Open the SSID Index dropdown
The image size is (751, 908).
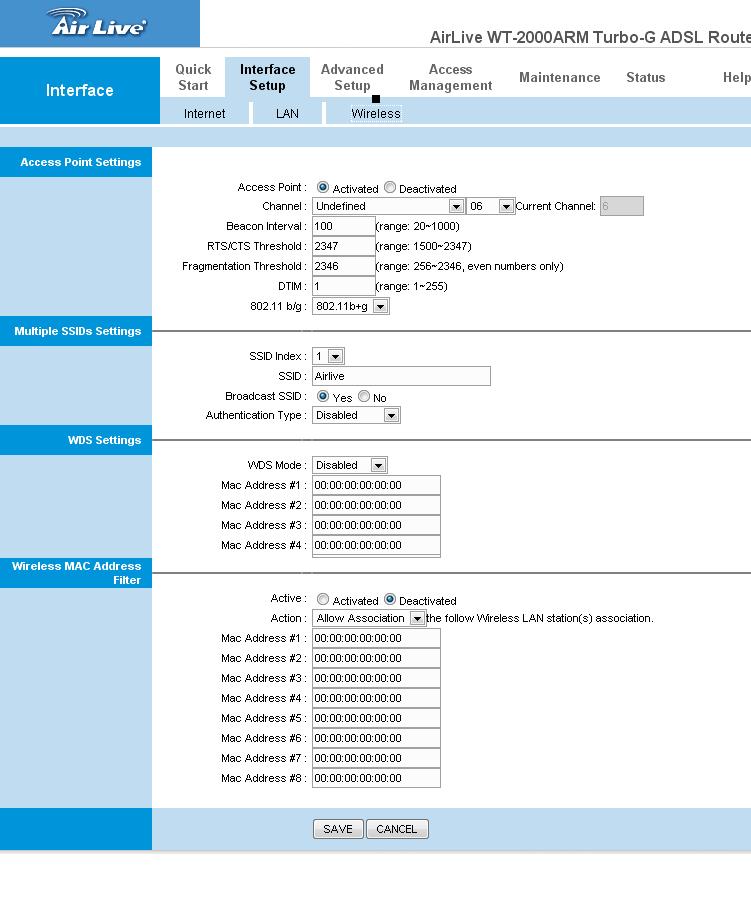(328, 356)
